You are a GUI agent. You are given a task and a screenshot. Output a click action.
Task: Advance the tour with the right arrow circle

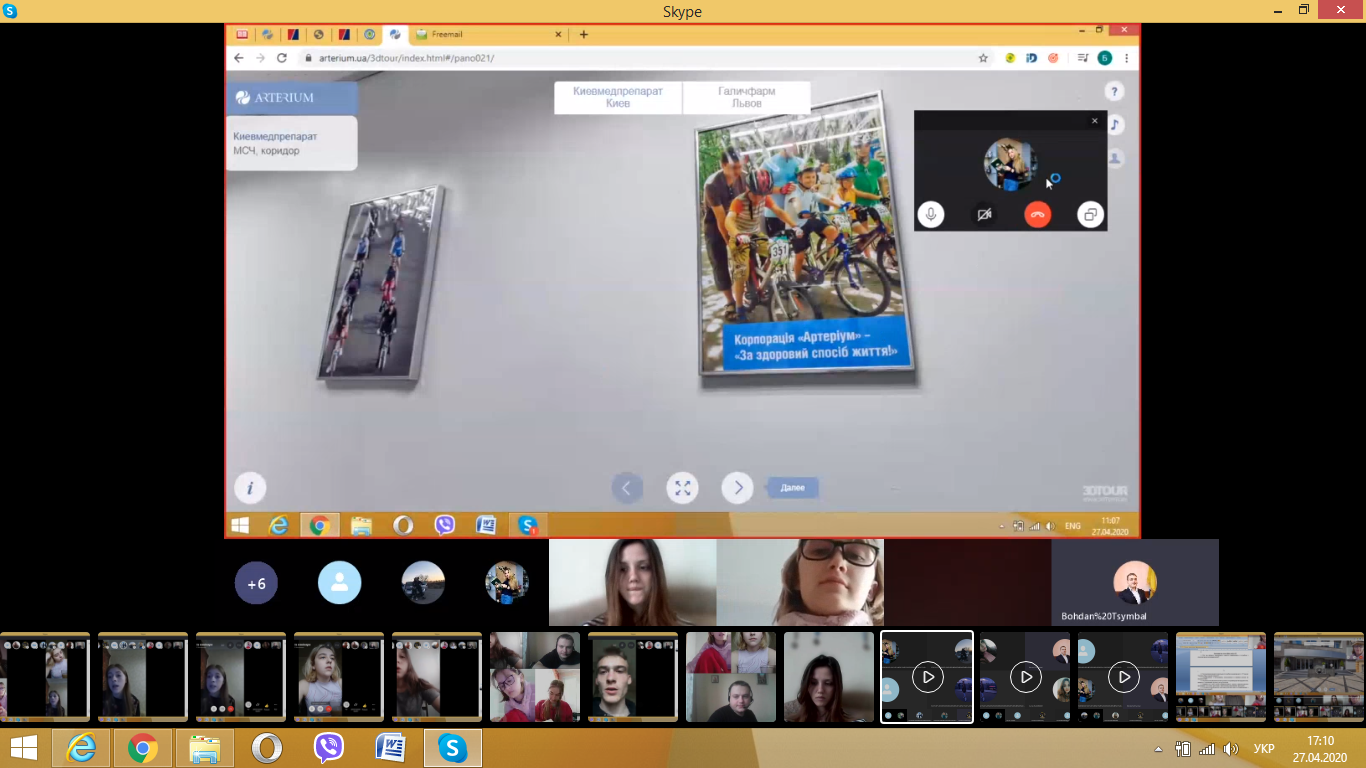pos(738,488)
